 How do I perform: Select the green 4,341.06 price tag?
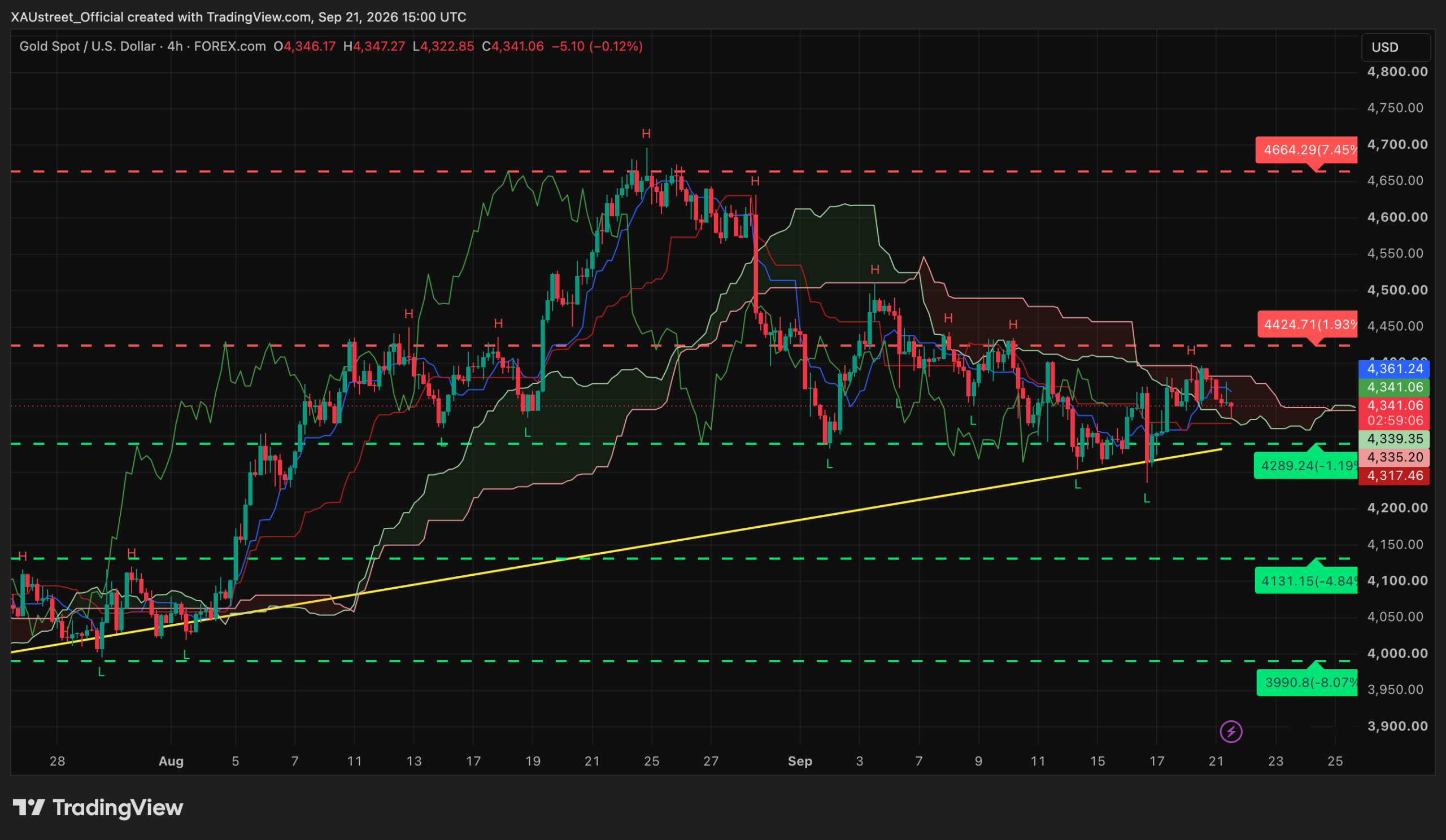pyautogui.click(x=1395, y=387)
